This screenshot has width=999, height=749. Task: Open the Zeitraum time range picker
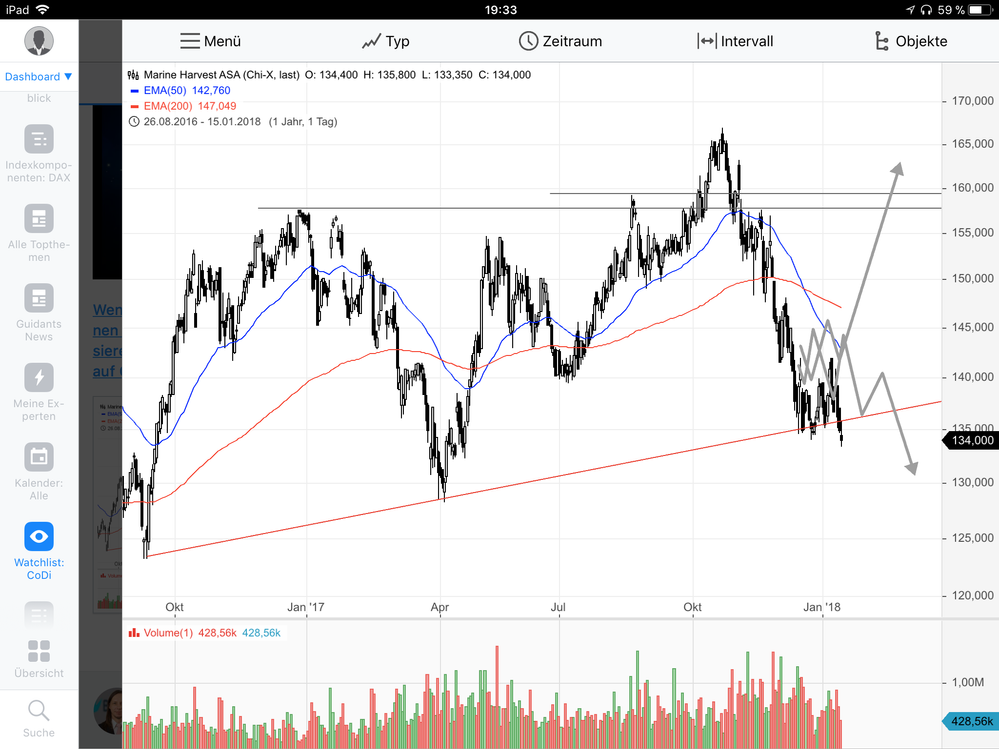point(562,41)
